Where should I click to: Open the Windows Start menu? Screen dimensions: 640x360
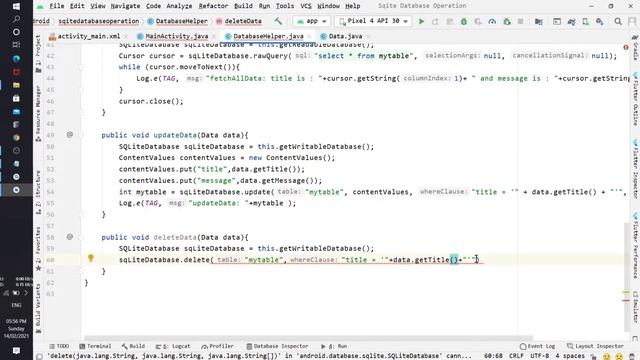16,6
